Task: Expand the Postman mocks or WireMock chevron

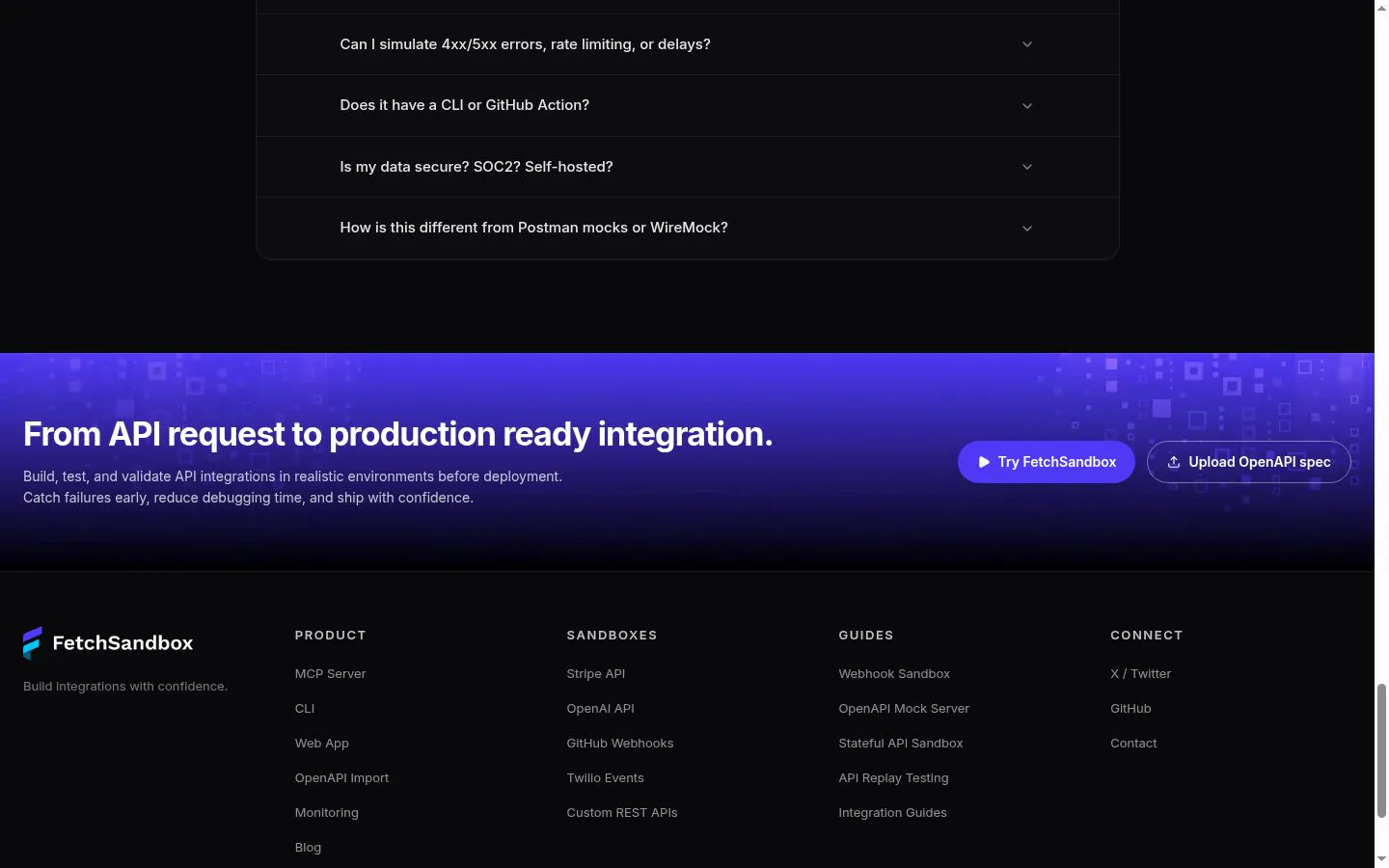Action: tap(1027, 229)
